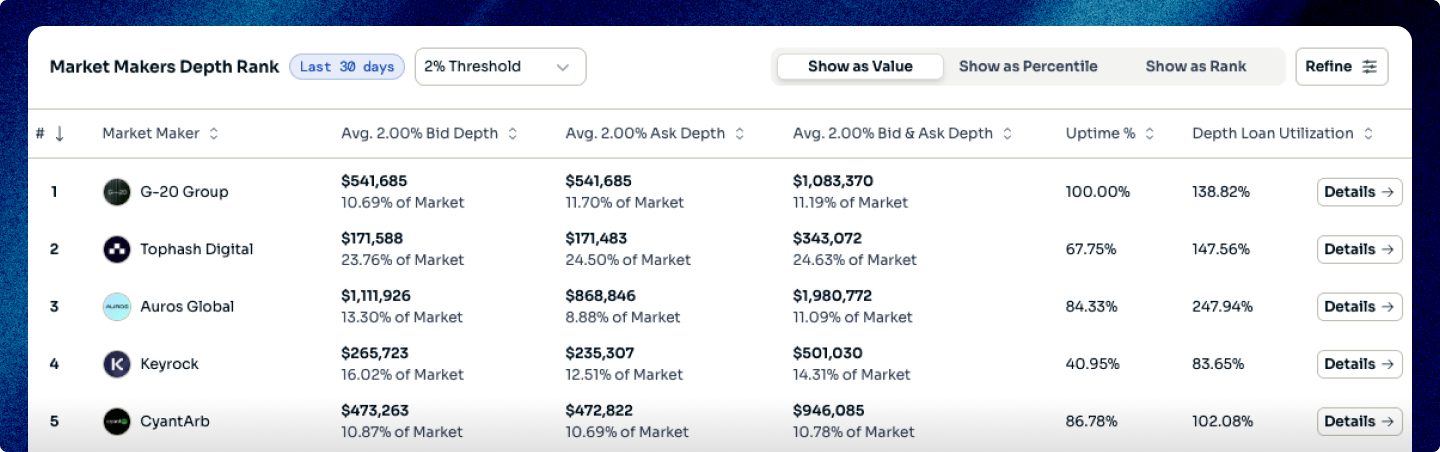Click the $171,483 ask depth value
Viewport: 1440px width, 452px height.
pos(599,239)
